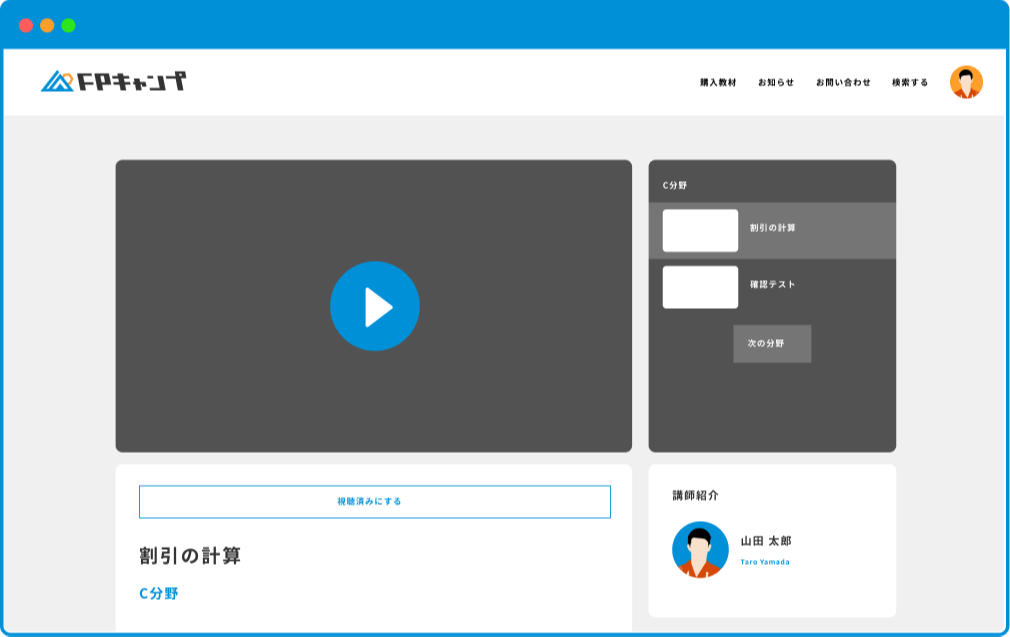1010x637 pixels.
Task: Open the お知らせ menu item
Action: [776, 82]
